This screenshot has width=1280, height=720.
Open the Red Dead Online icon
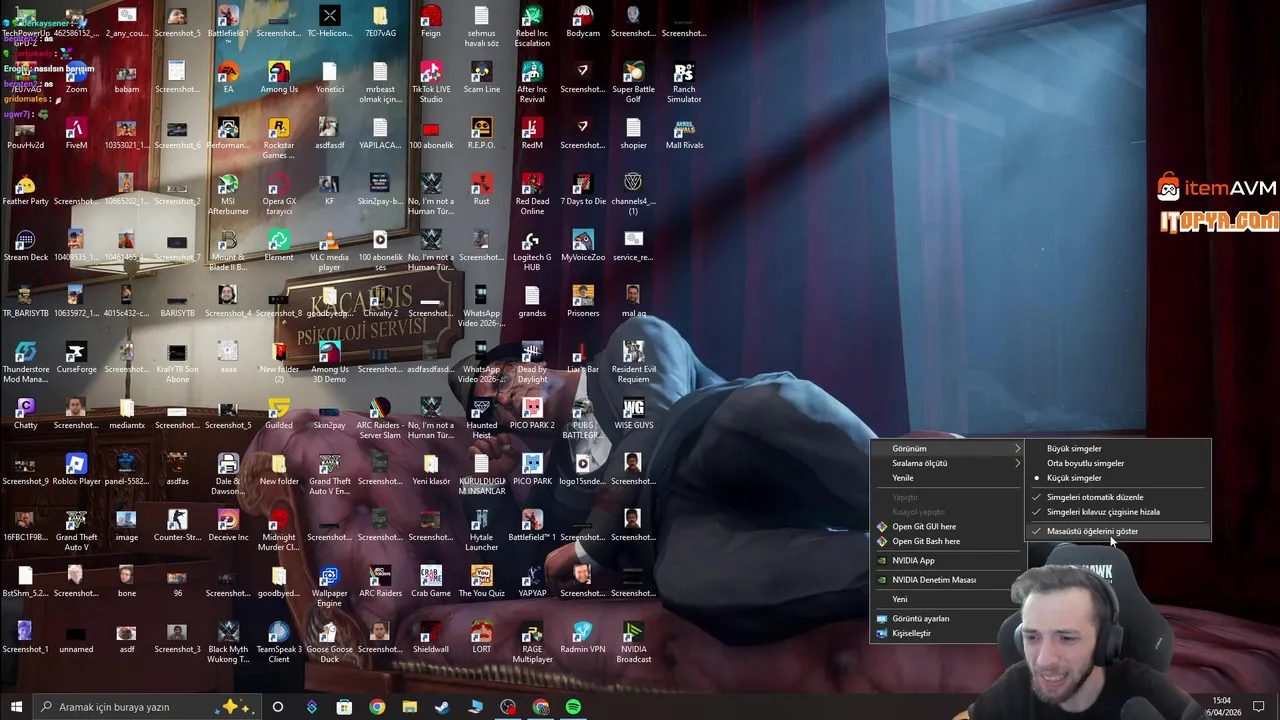[532, 193]
